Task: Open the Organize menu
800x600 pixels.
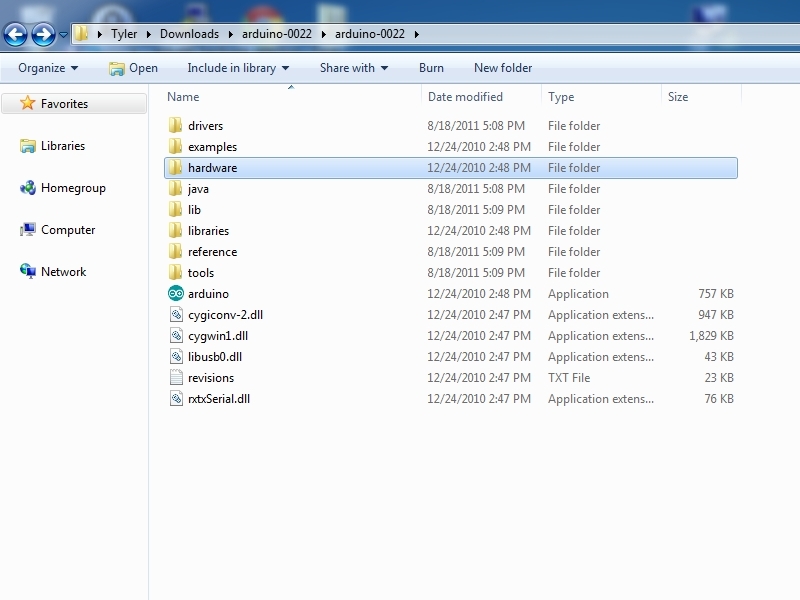Action: 48,68
